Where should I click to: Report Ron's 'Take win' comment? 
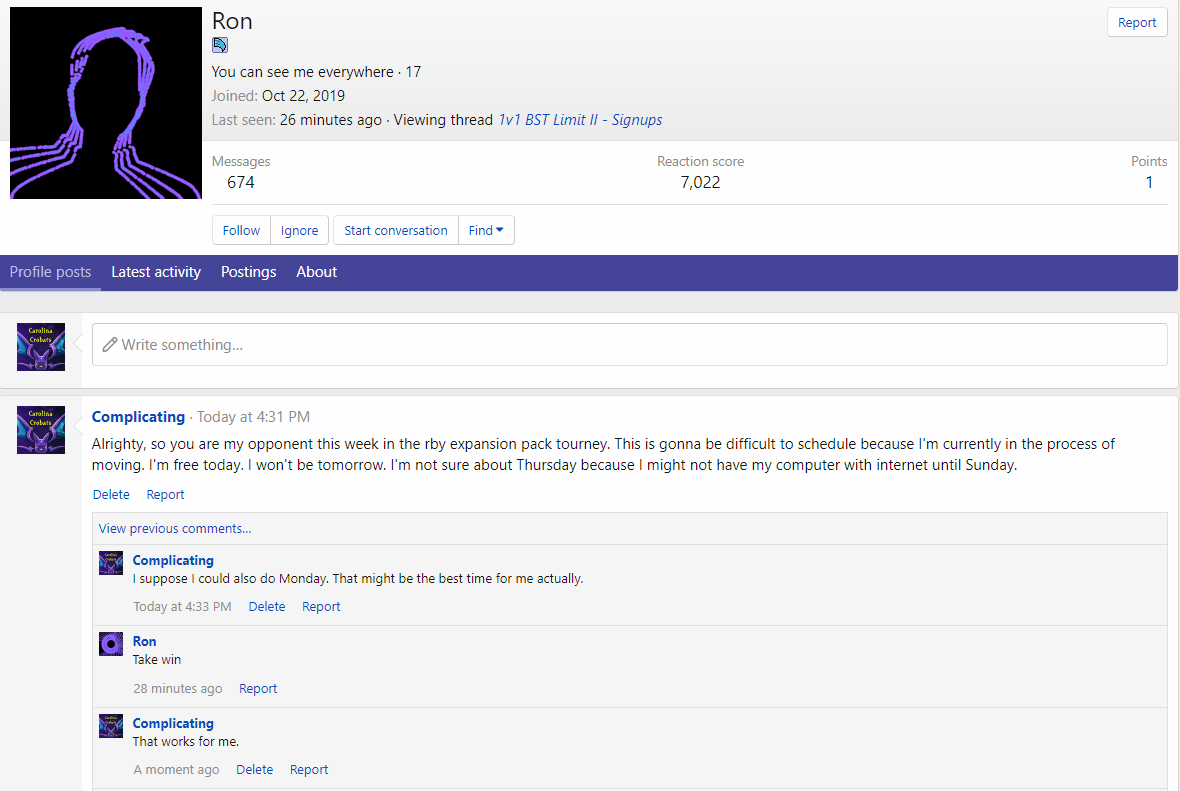tap(257, 689)
